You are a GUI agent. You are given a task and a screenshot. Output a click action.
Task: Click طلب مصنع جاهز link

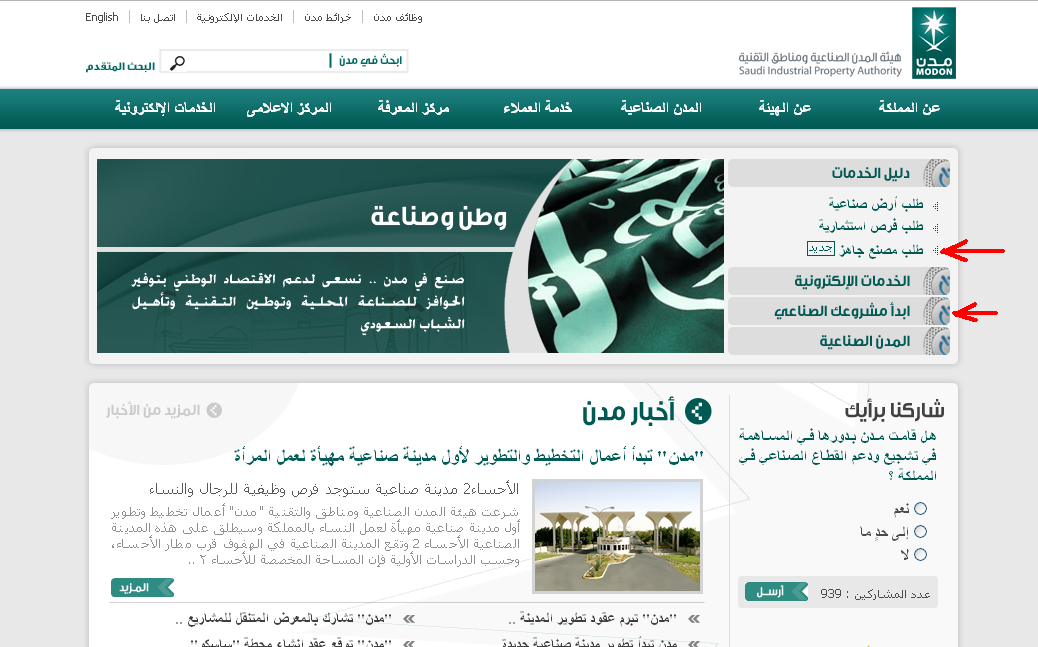tap(881, 249)
